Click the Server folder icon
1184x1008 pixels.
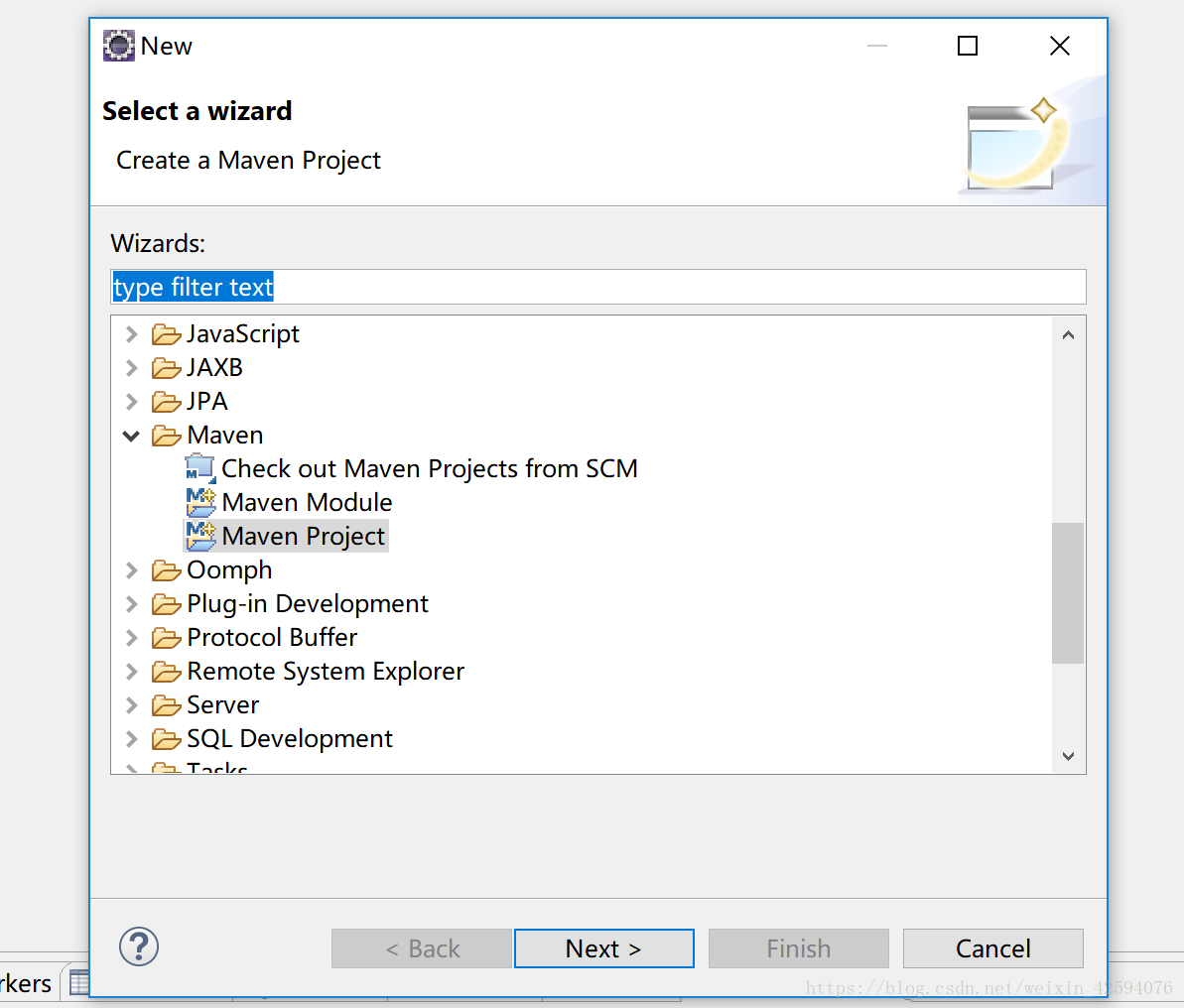(166, 705)
